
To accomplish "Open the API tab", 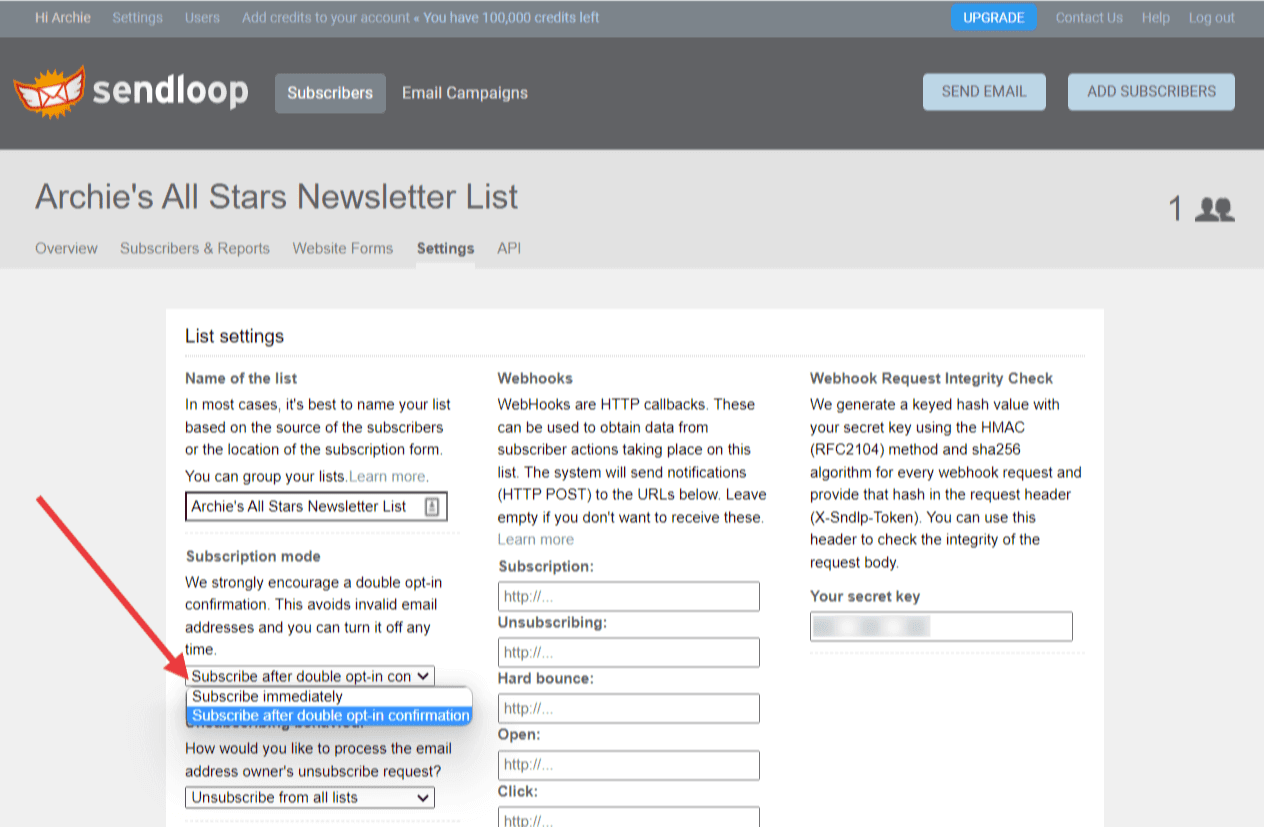I will tap(509, 248).
